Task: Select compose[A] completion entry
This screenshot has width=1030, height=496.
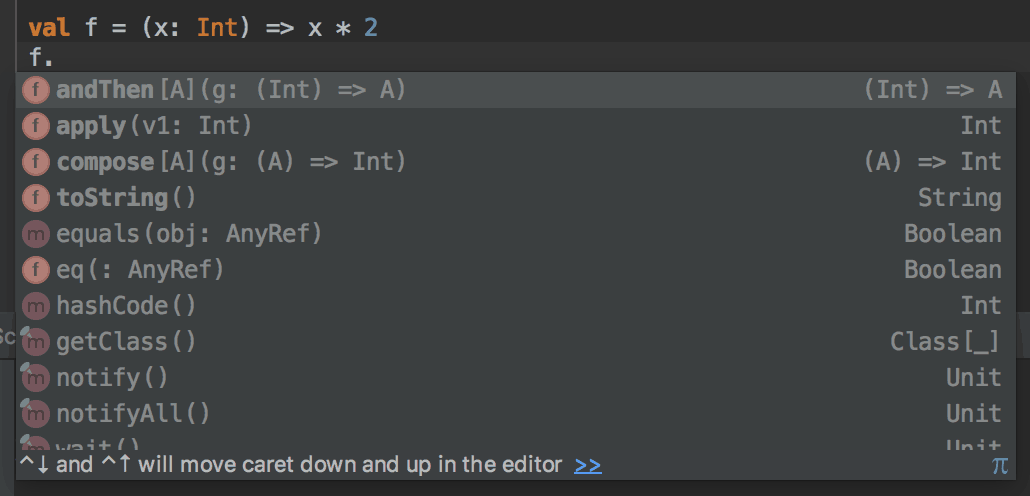Action: [231, 162]
